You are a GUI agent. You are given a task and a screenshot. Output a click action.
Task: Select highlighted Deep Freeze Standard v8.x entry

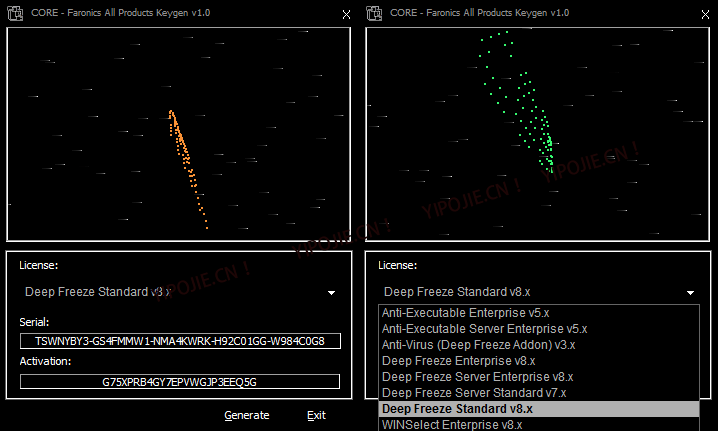(x=539, y=409)
